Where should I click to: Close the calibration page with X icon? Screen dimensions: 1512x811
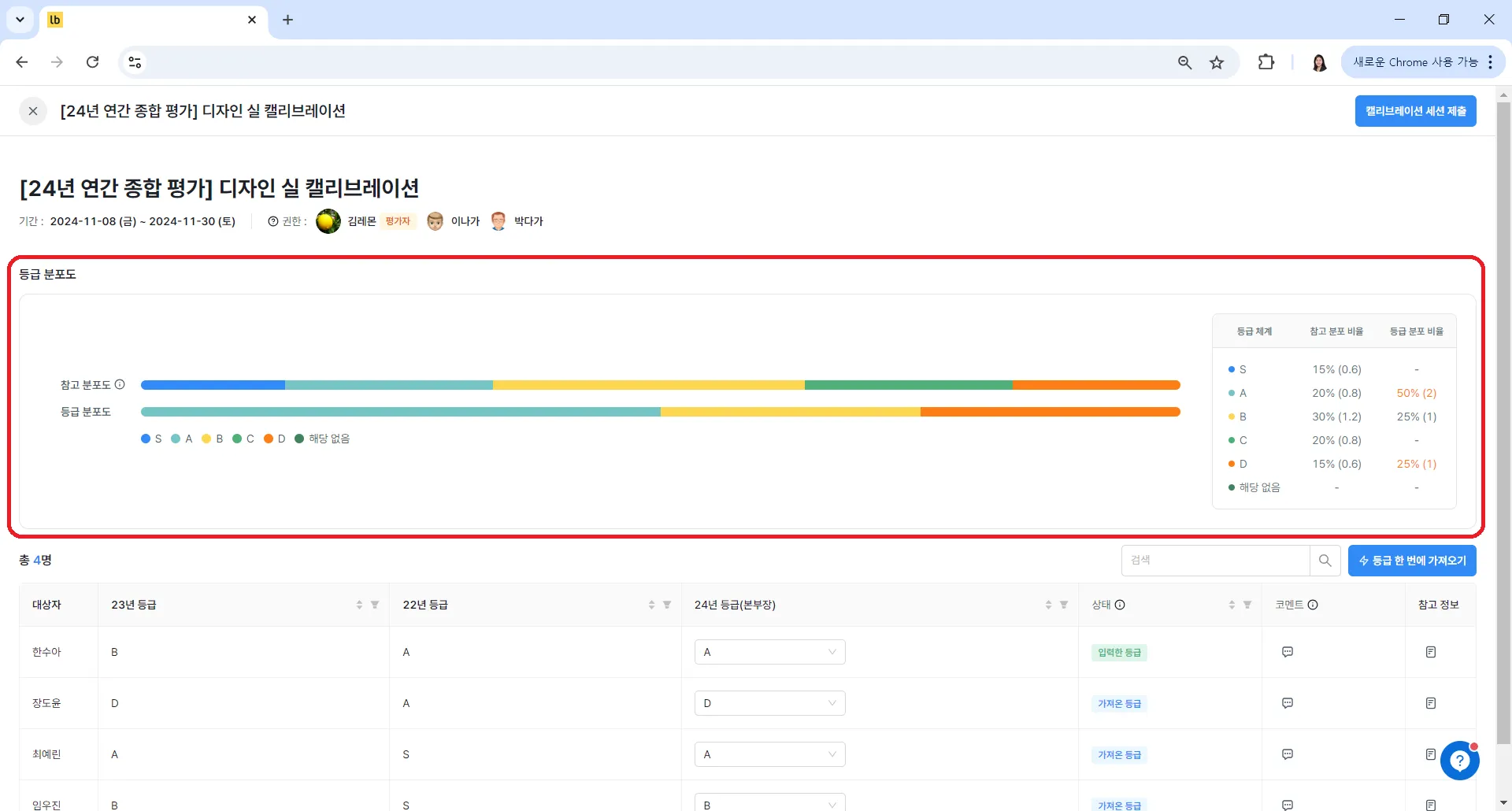point(33,111)
